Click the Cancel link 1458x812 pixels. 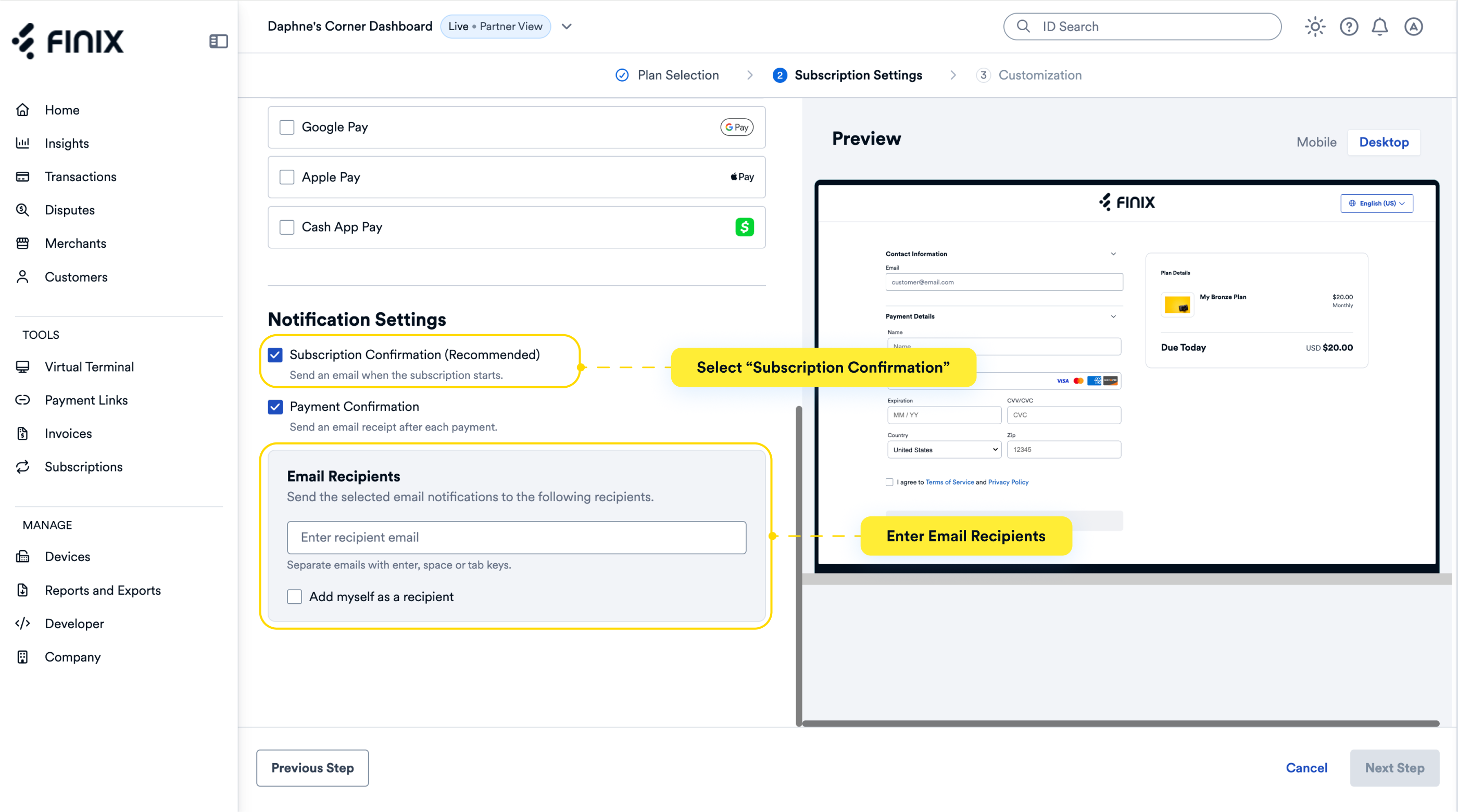click(x=1306, y=768)
